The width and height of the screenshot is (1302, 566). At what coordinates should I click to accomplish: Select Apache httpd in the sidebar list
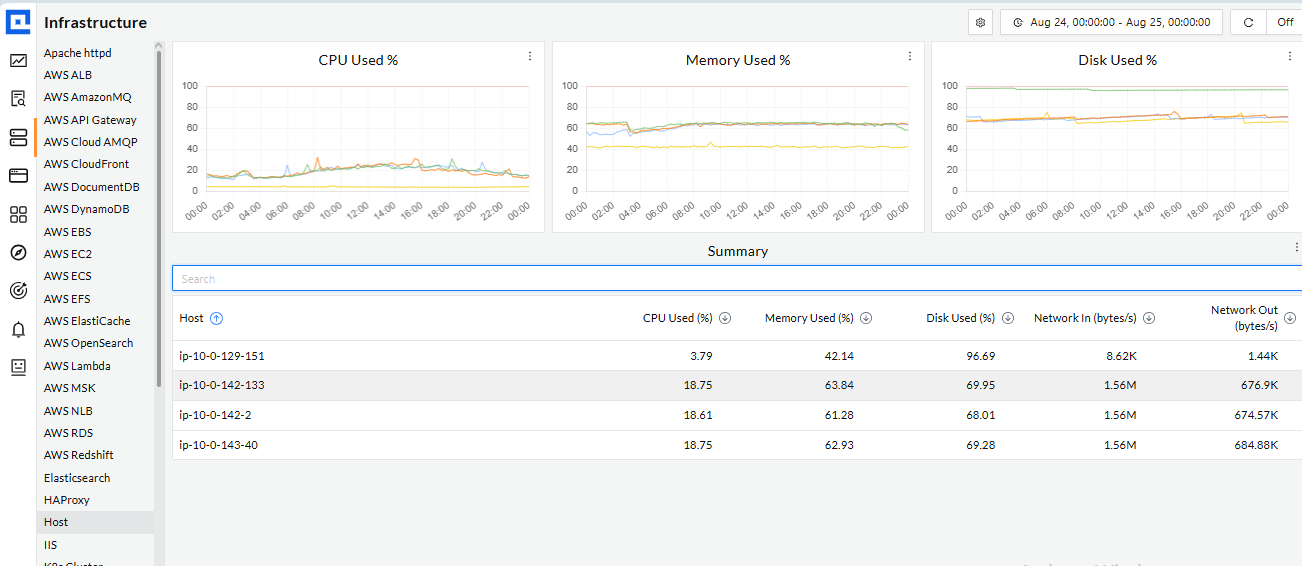coord(78,53)
